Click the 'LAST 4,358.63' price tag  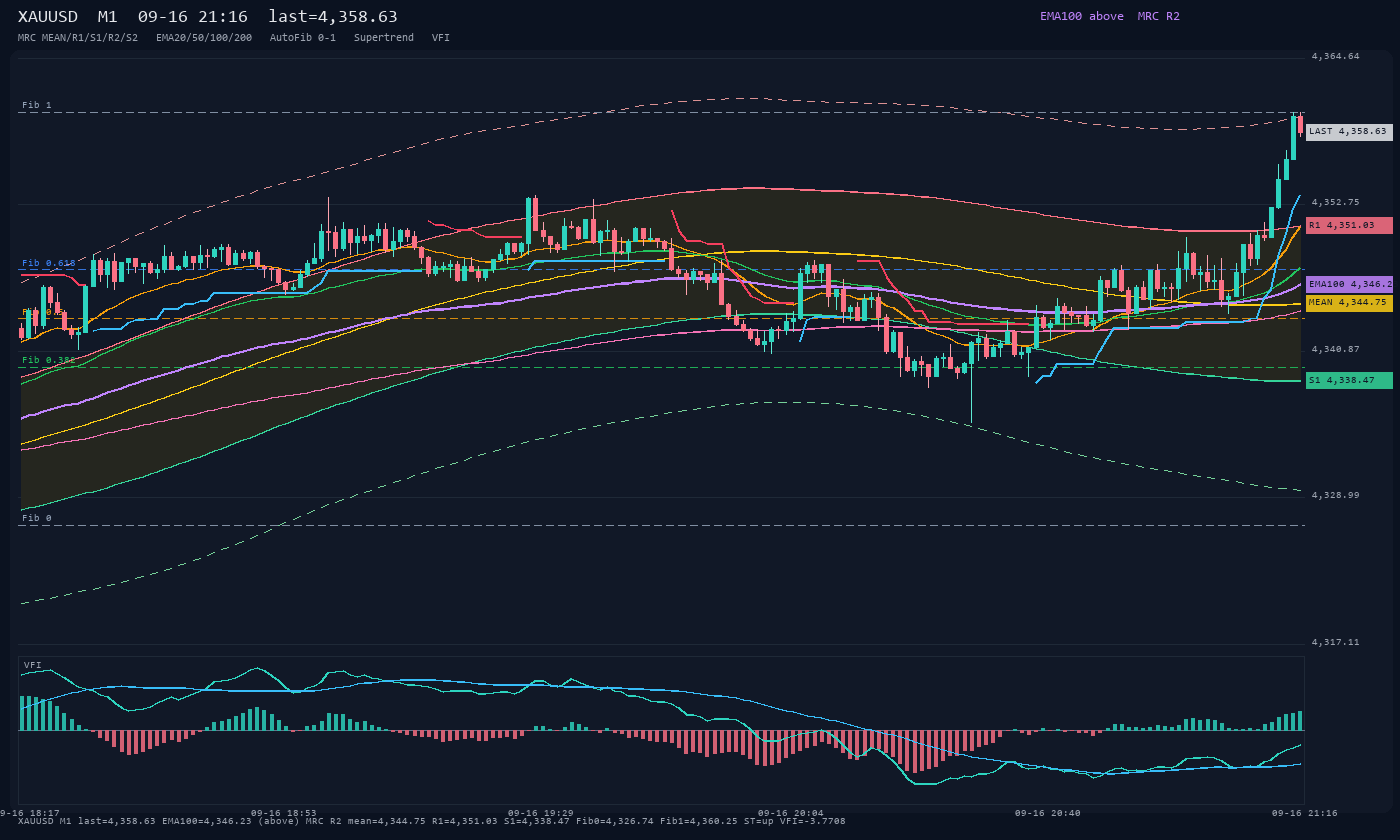pyautogui.click(x=1349, y=131)
